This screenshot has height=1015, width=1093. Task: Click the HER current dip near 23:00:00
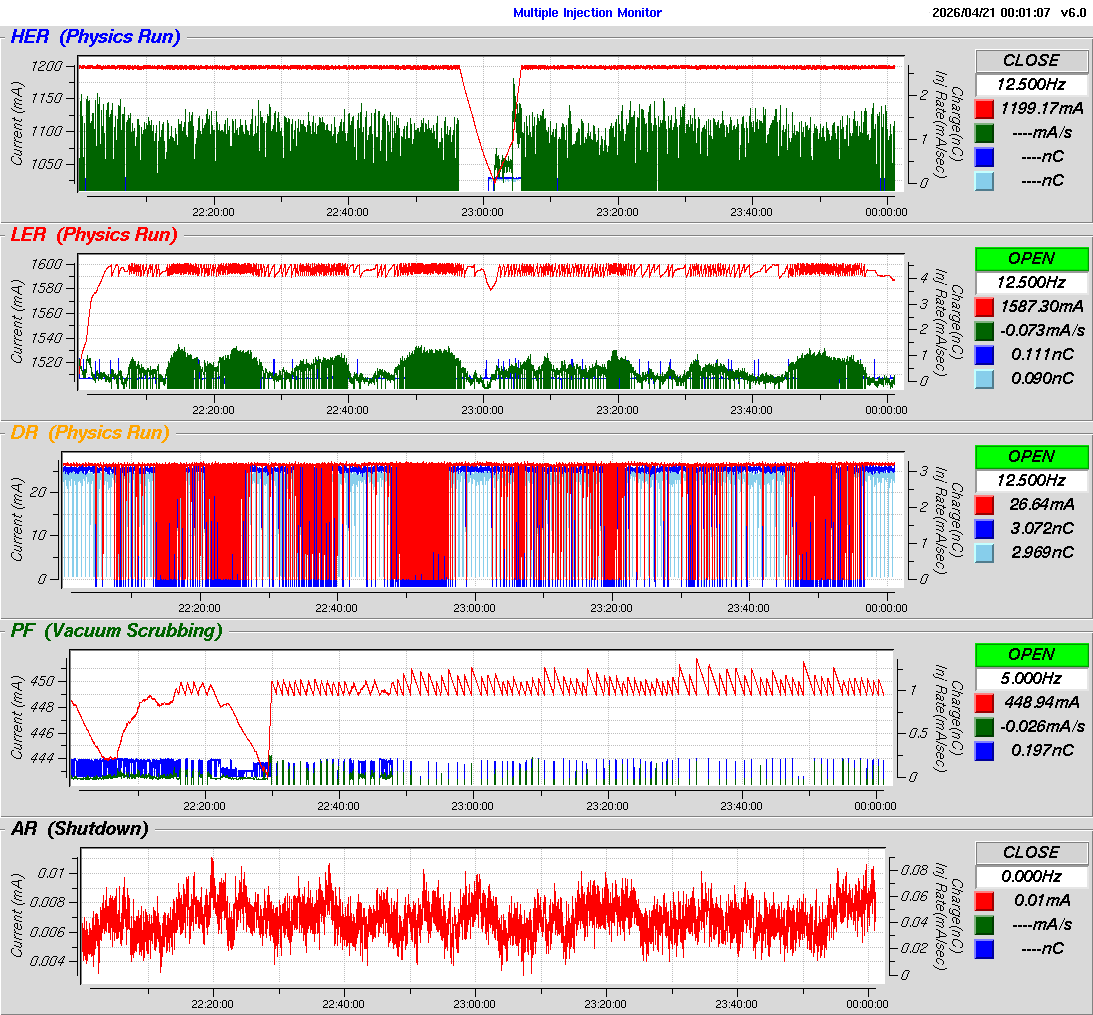click(x=489, y=172)
